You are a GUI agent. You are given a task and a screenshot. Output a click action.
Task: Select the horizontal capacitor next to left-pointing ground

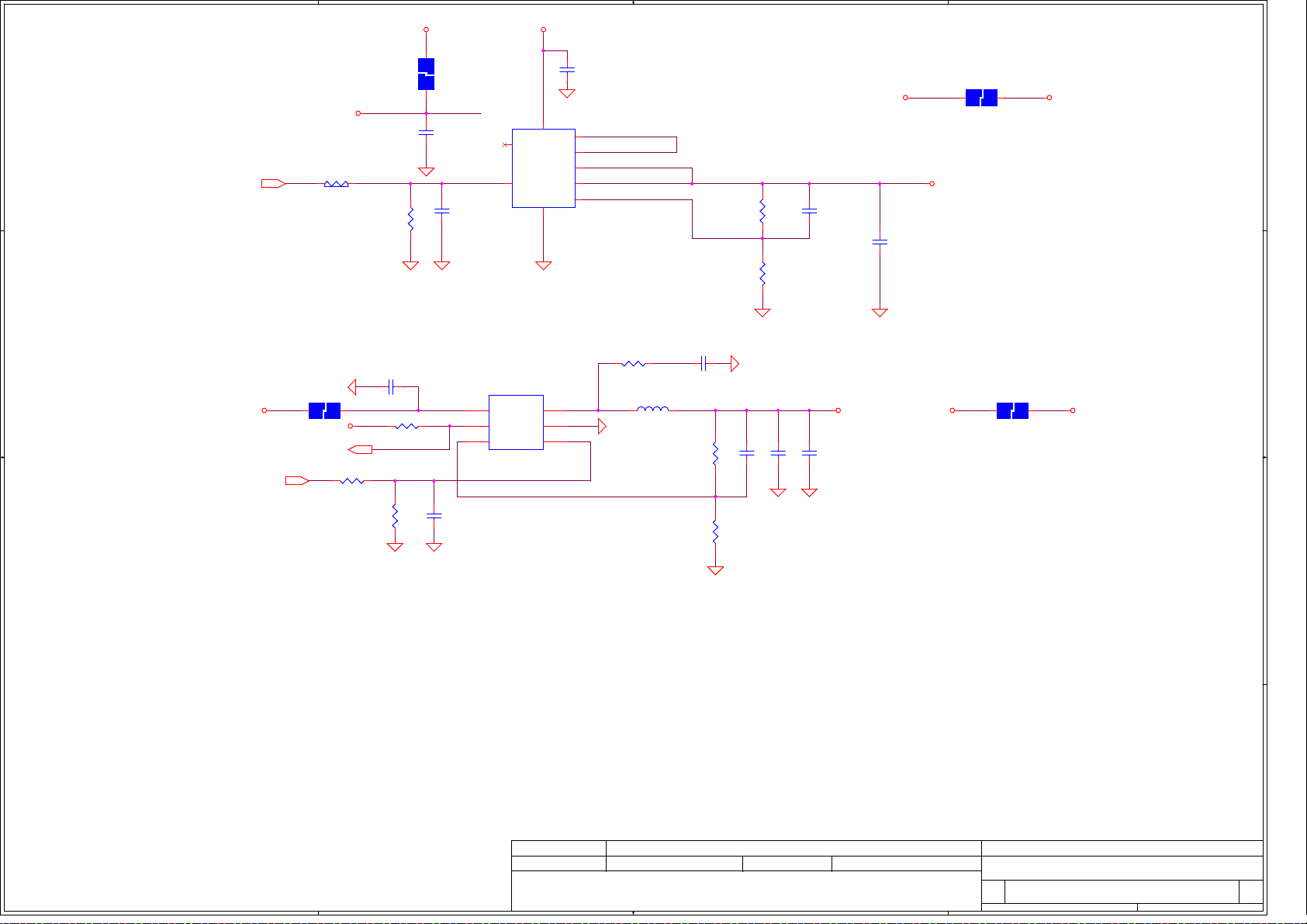click(x=392, y=386)
